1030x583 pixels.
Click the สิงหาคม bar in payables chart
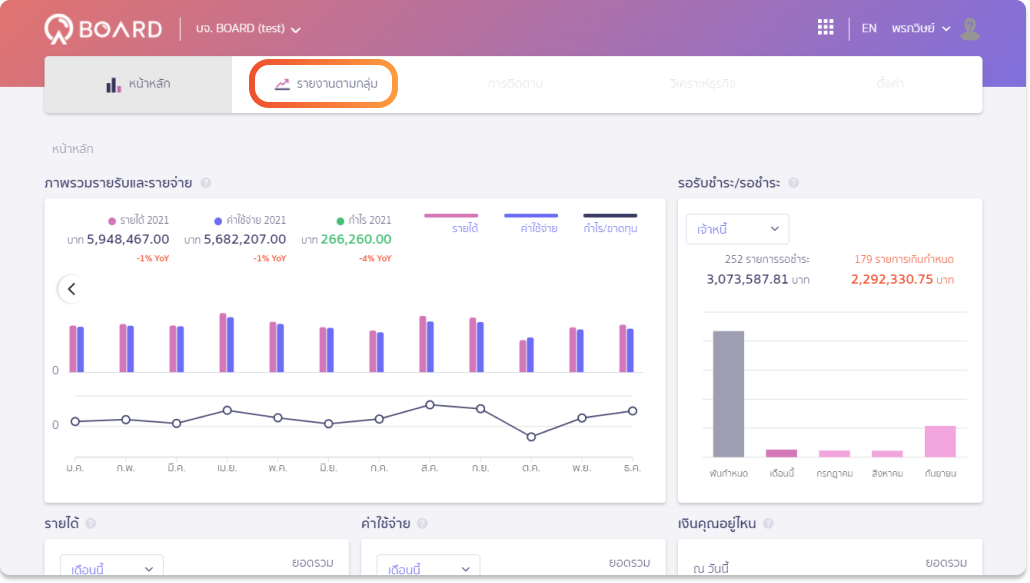(887, 454)
